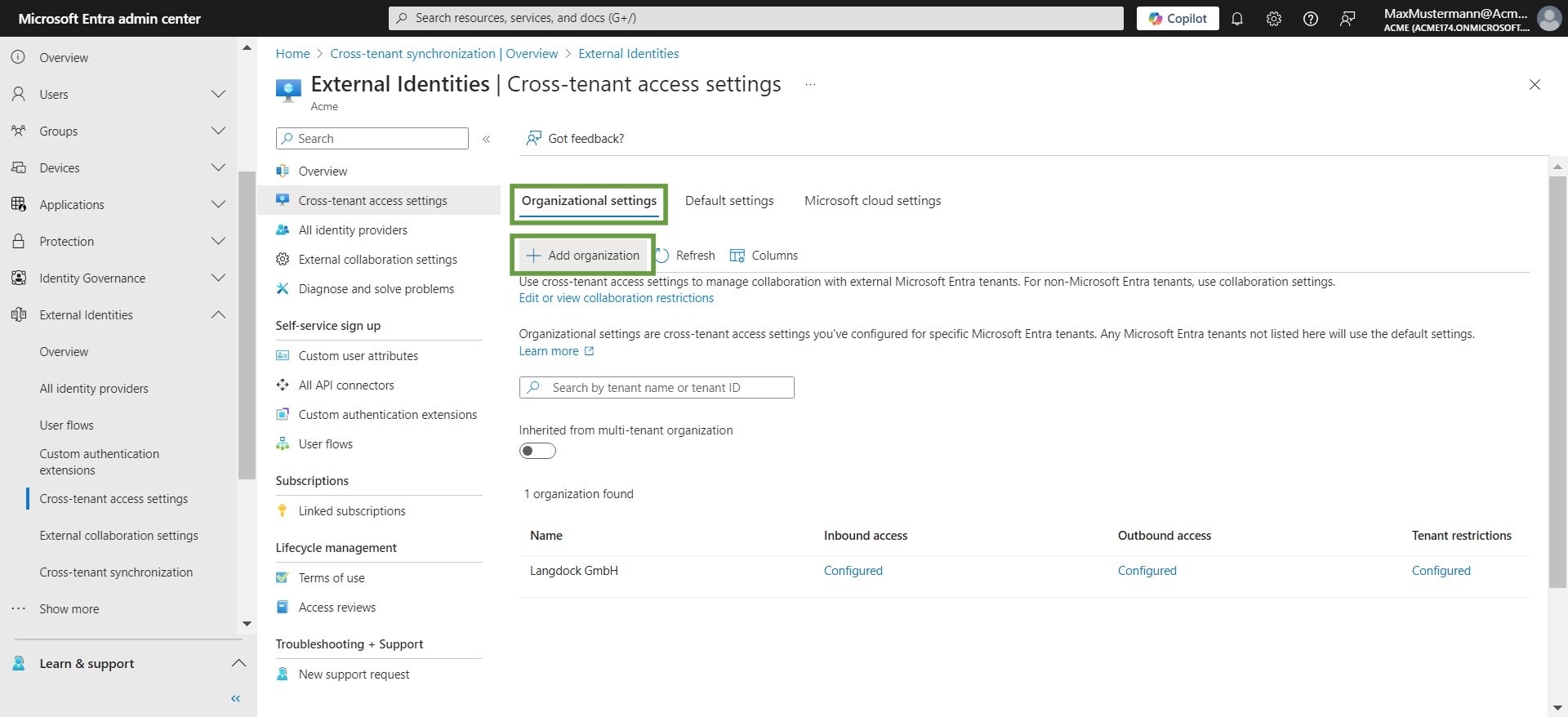The width and height of the screenshot is (1568, 717).
Task: Click the top bar feedback icon
Action: [1347, 19]
